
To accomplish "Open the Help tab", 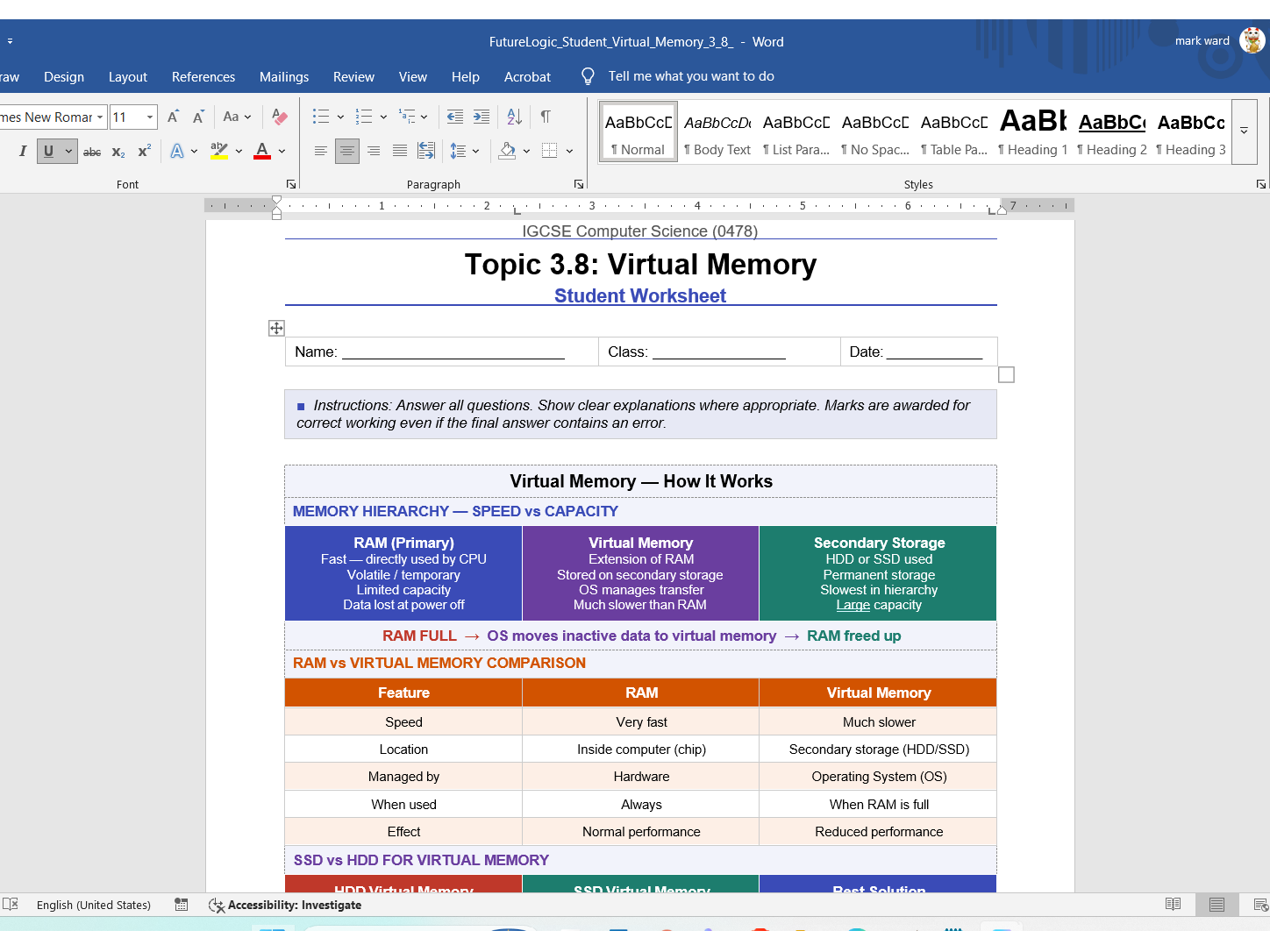I will point(466,77).
